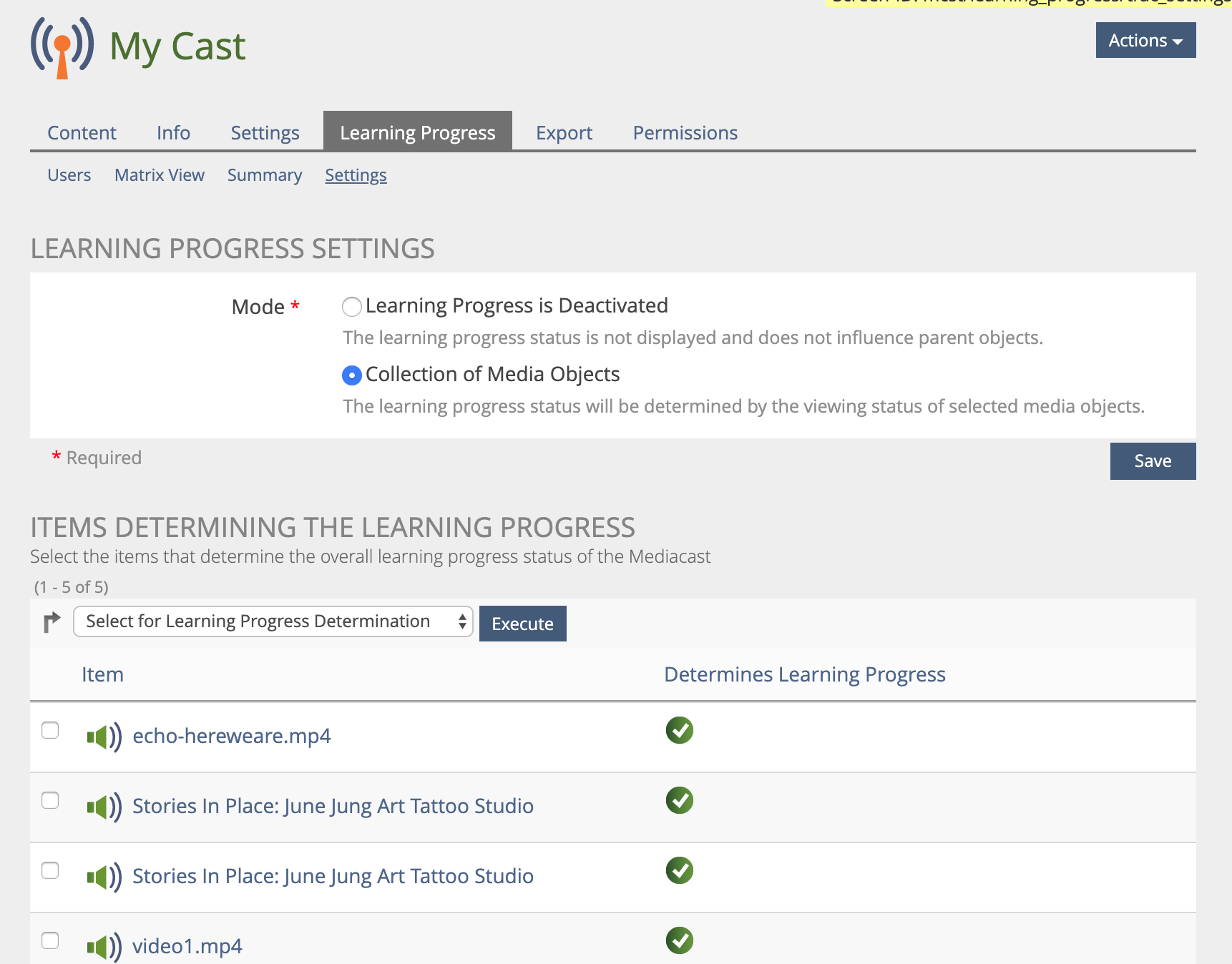Switch to the Content tab

tap(82, 133)
